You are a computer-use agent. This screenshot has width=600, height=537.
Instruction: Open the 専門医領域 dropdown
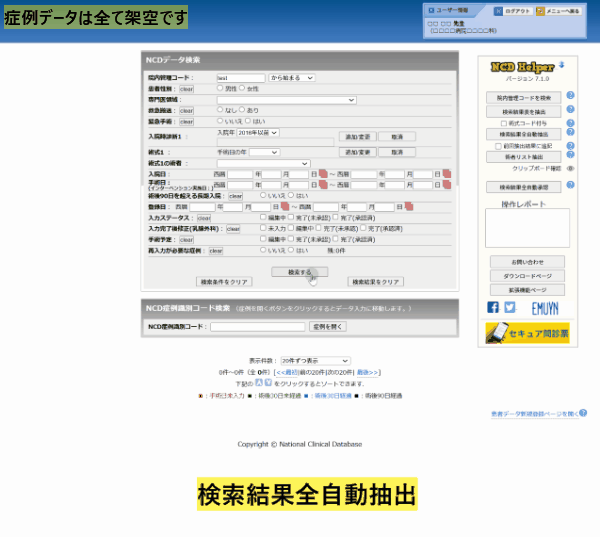click(287, 100)
